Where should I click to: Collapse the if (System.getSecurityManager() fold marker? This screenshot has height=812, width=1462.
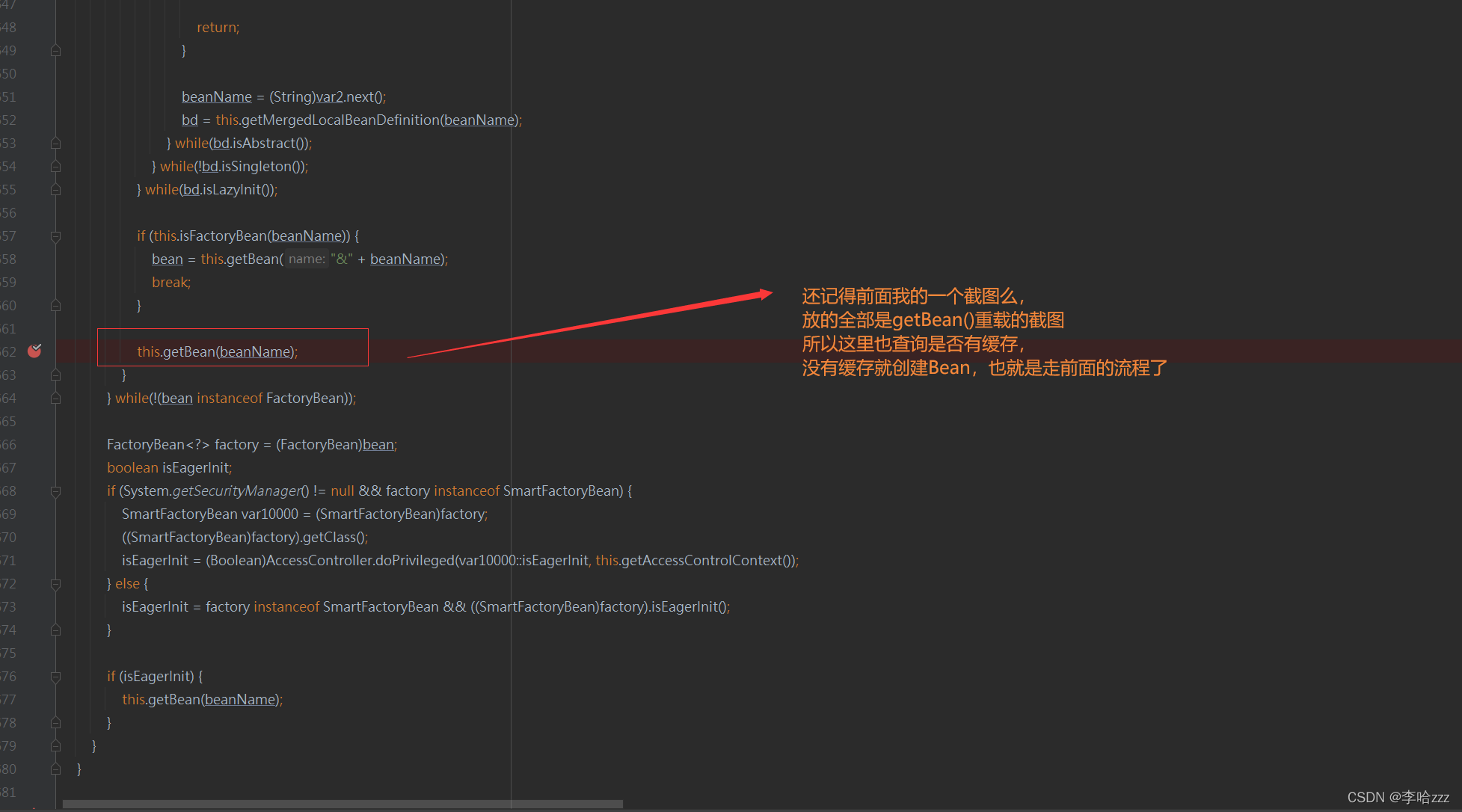click(55, 491)
